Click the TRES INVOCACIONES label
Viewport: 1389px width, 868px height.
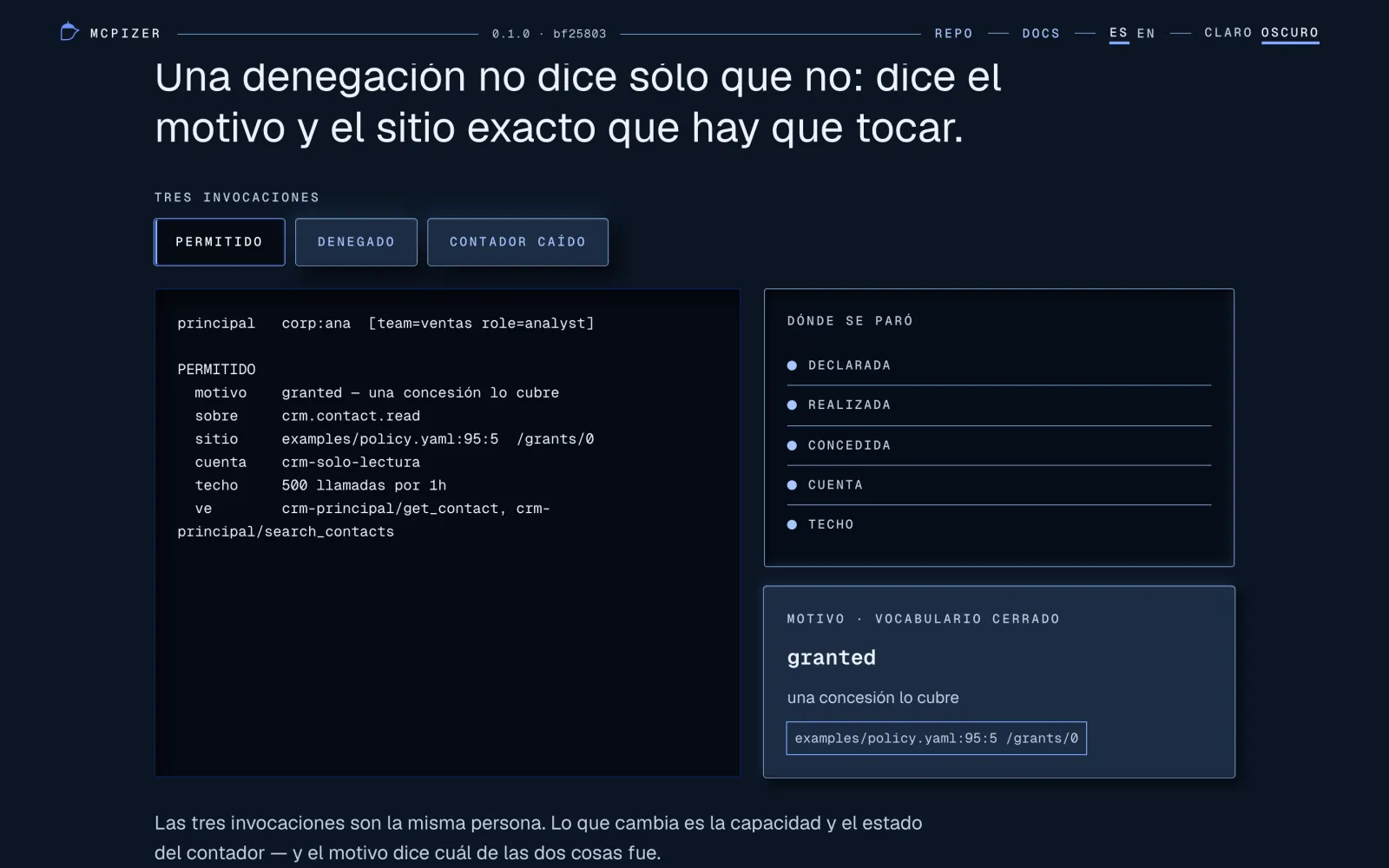pos(237,198)
